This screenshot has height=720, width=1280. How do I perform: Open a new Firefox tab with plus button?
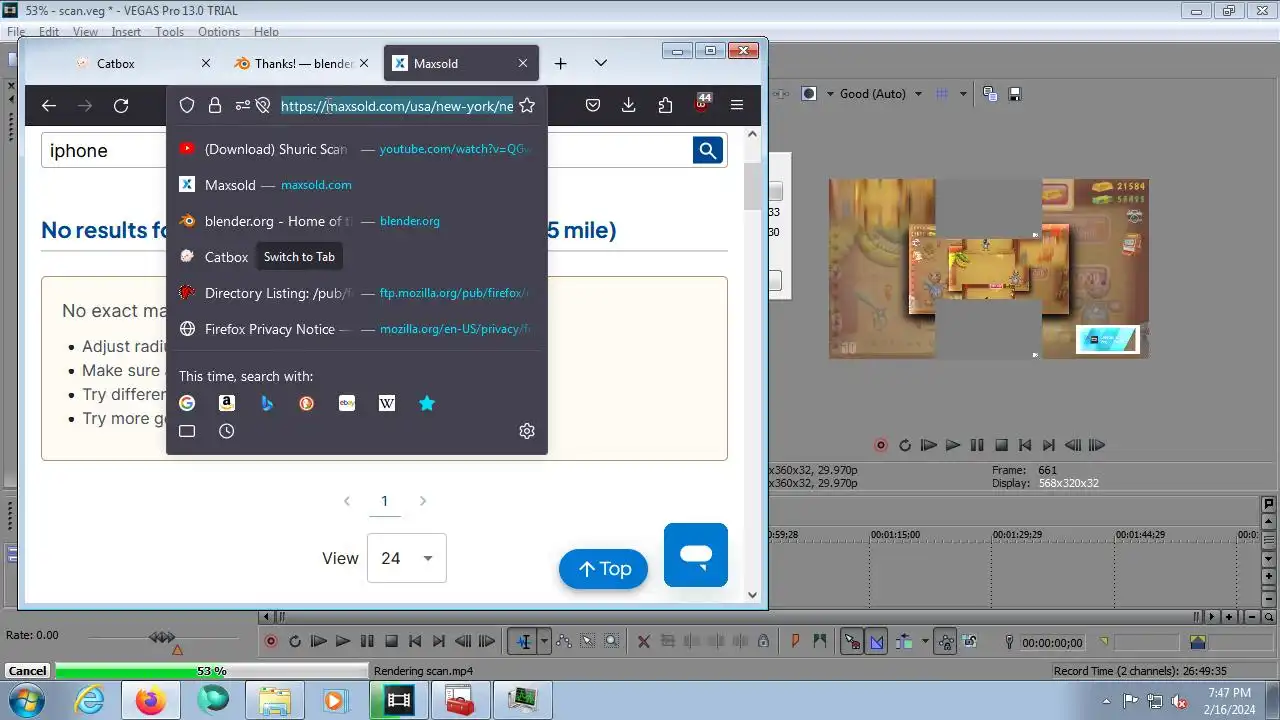tap(560, 63)
